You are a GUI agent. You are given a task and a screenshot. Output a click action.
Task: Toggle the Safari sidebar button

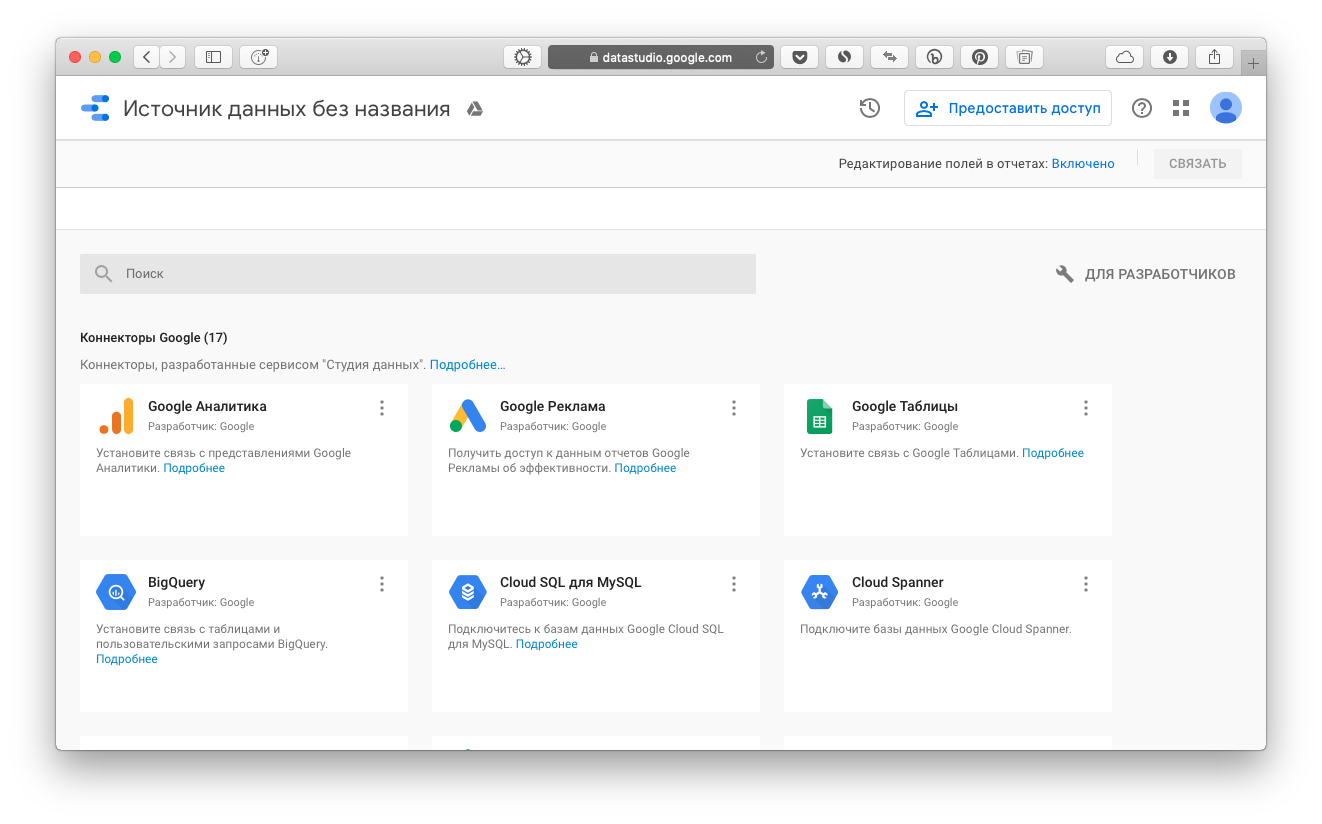[213, 57]
